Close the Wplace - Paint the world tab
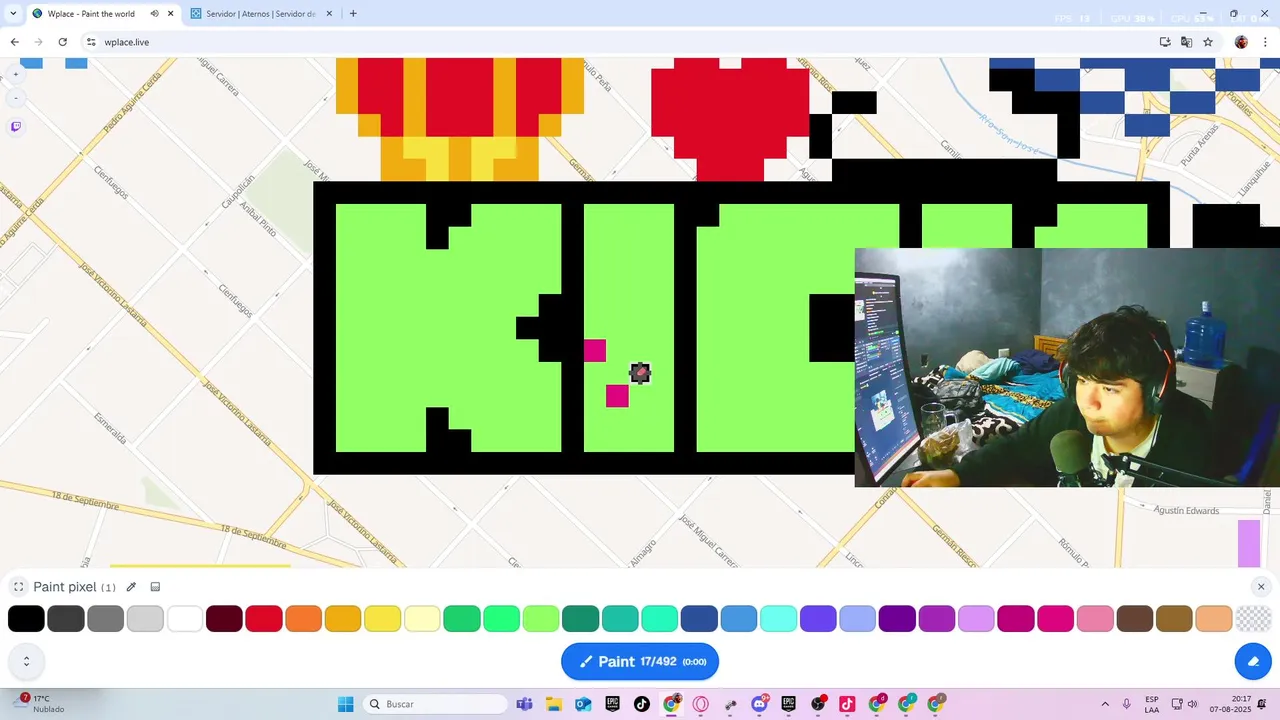Screen dimensions: 1280x720 pyautogui.click(x=171, y=14)
